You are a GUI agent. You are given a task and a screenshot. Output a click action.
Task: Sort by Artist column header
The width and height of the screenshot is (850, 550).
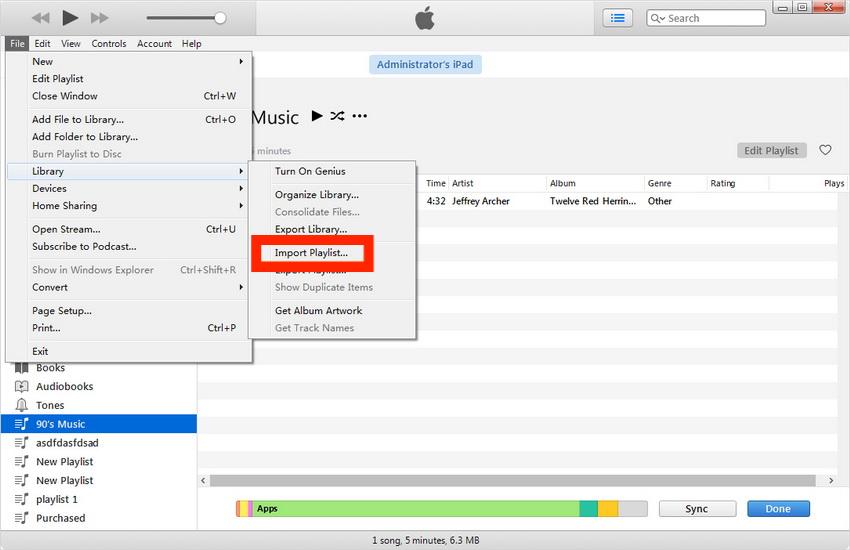tap(498, 183)
